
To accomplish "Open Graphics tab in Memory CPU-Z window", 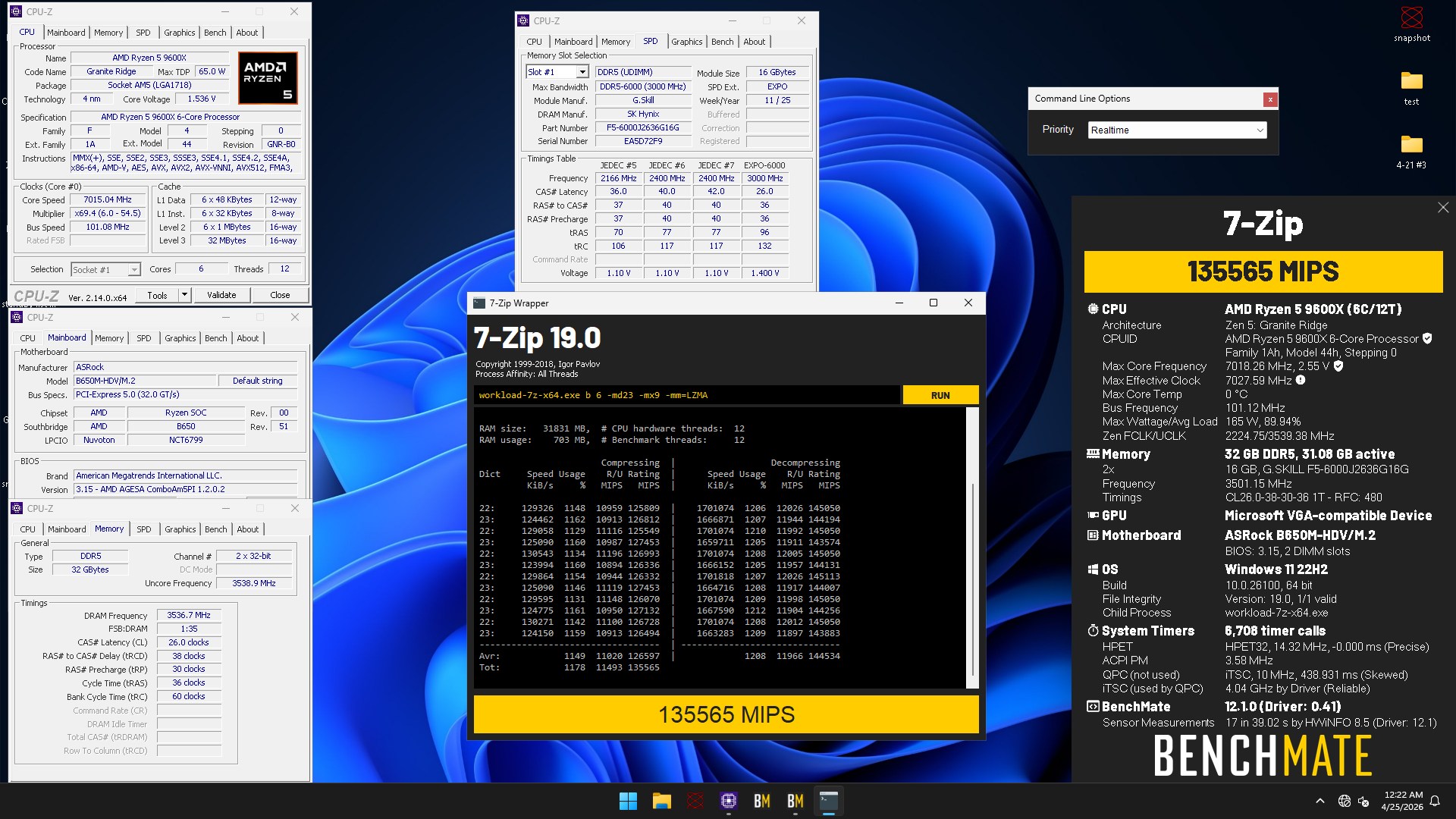I will tap(180, 529).
